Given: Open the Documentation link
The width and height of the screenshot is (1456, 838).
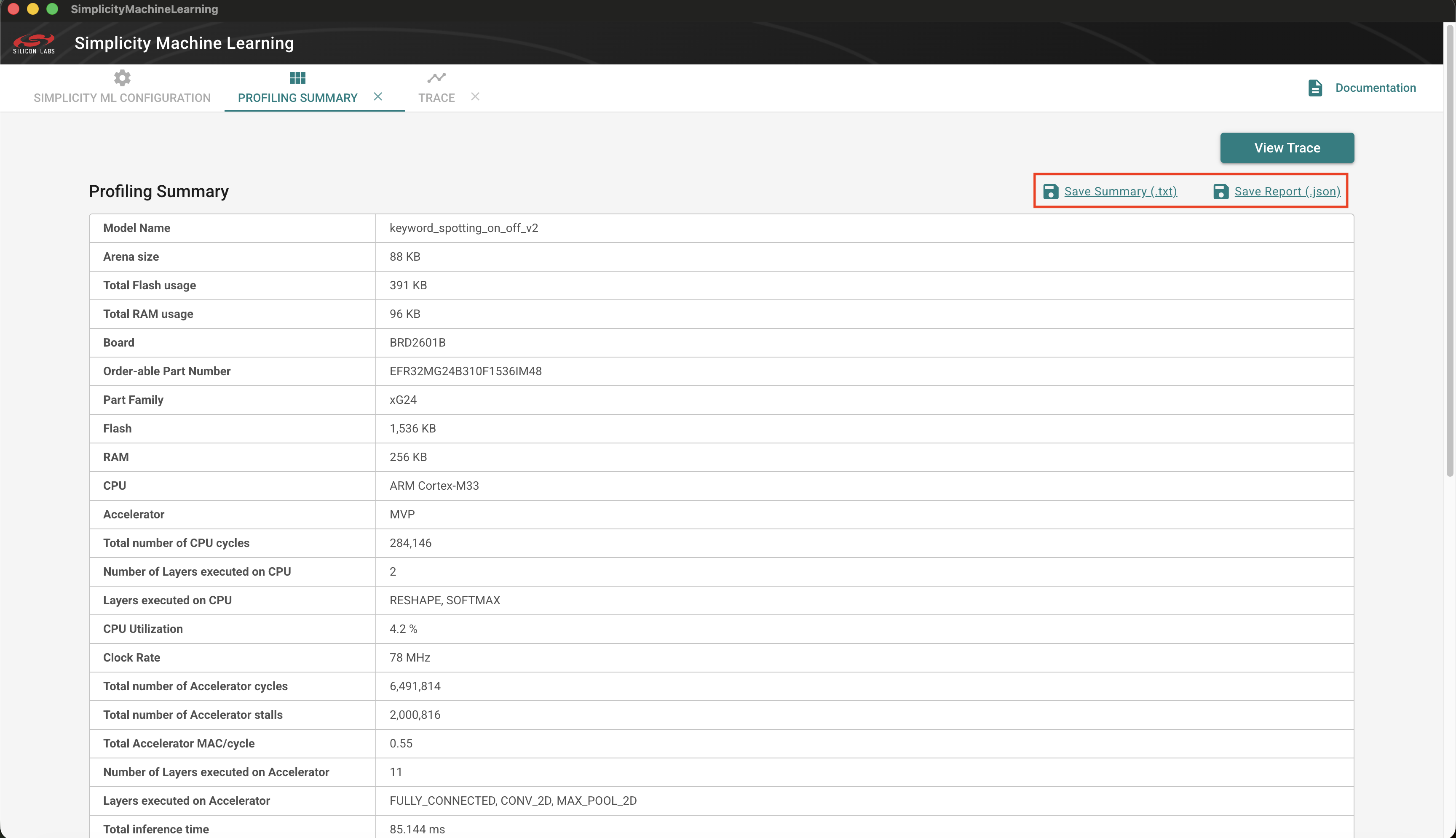Looking at the screenshot, I should tap(1376, 88).
